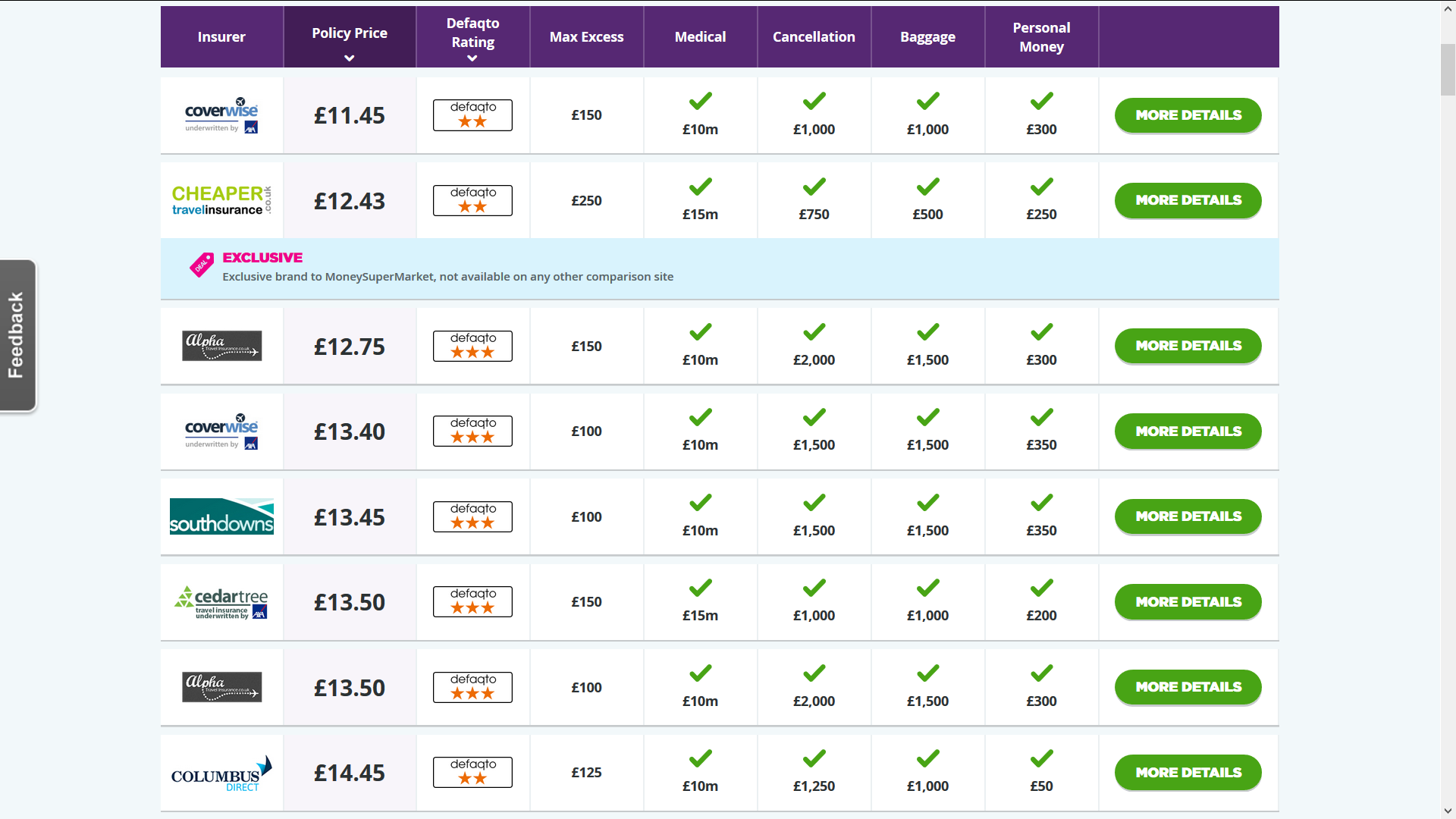
Task: Click the Cheaper Travel Insurance logo
Action: [x=221, y=200]
